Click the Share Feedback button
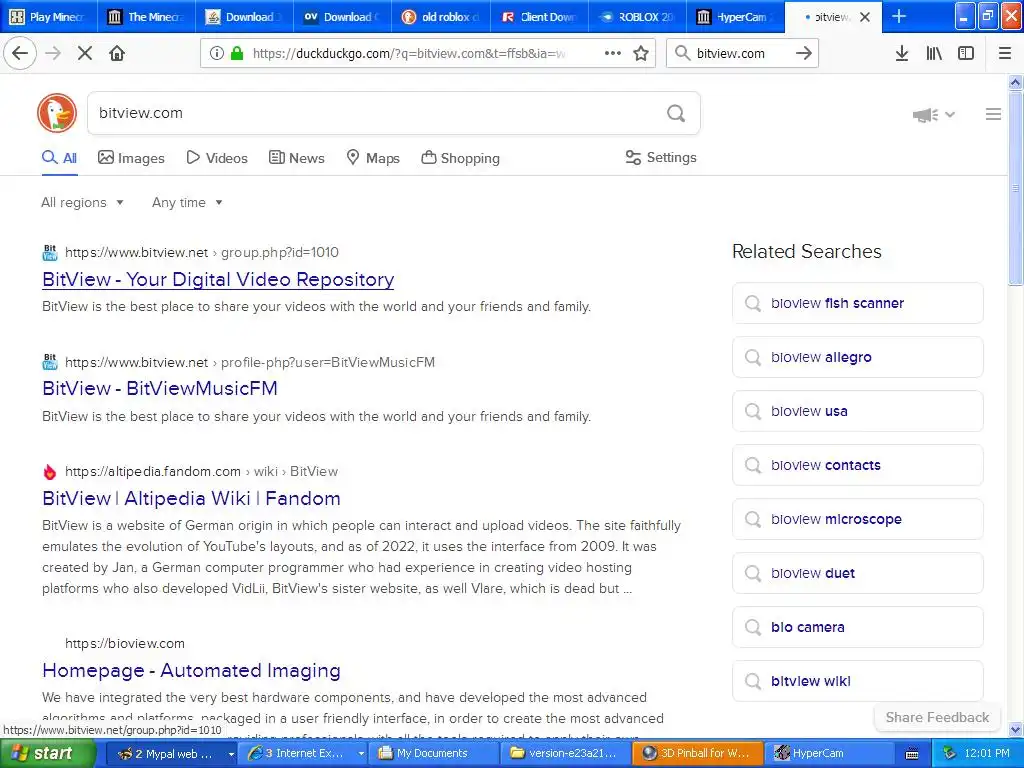Viewport: 1024px width, 768px height. (x=937, y=718)
